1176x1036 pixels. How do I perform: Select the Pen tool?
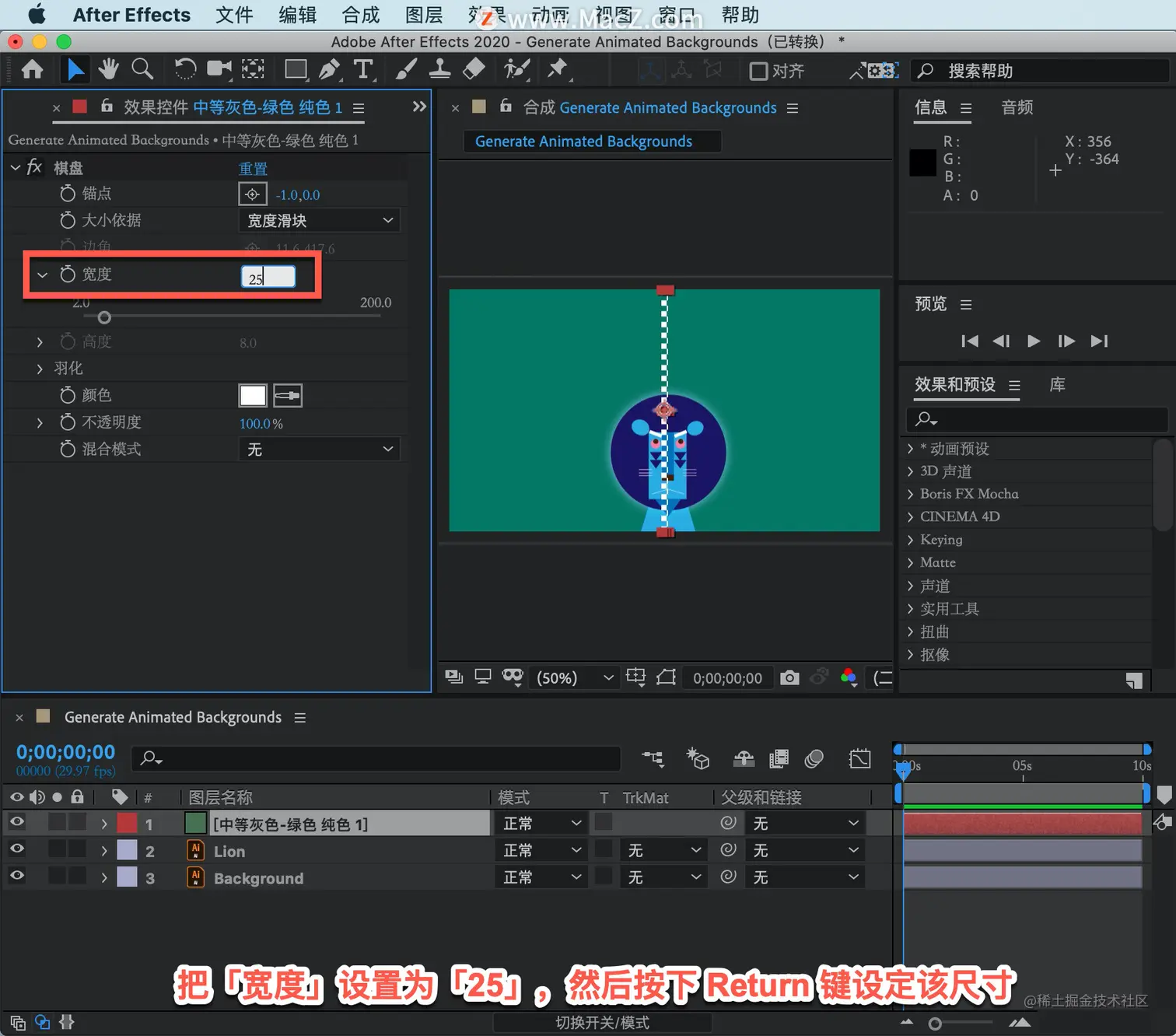pos(330,70)
